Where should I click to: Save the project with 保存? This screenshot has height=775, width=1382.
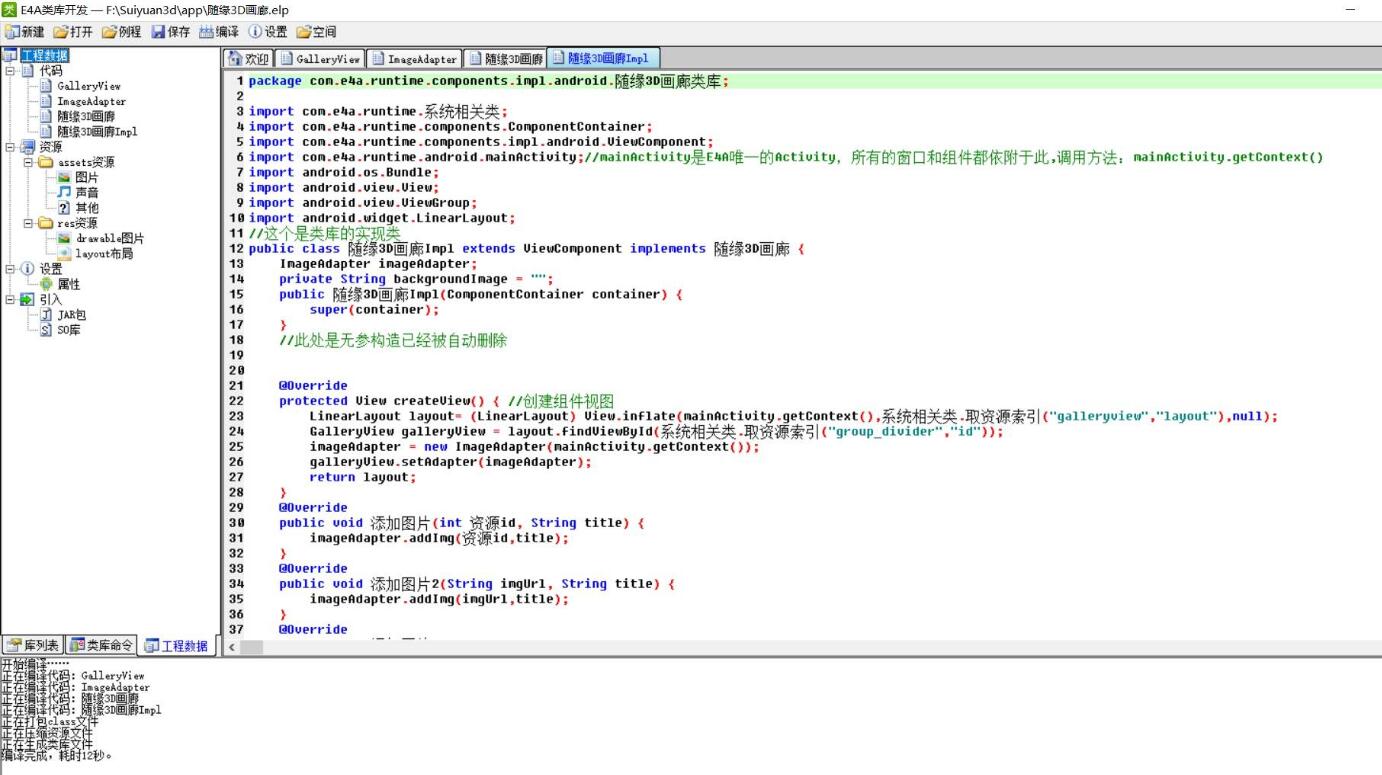tap(170, 32)
